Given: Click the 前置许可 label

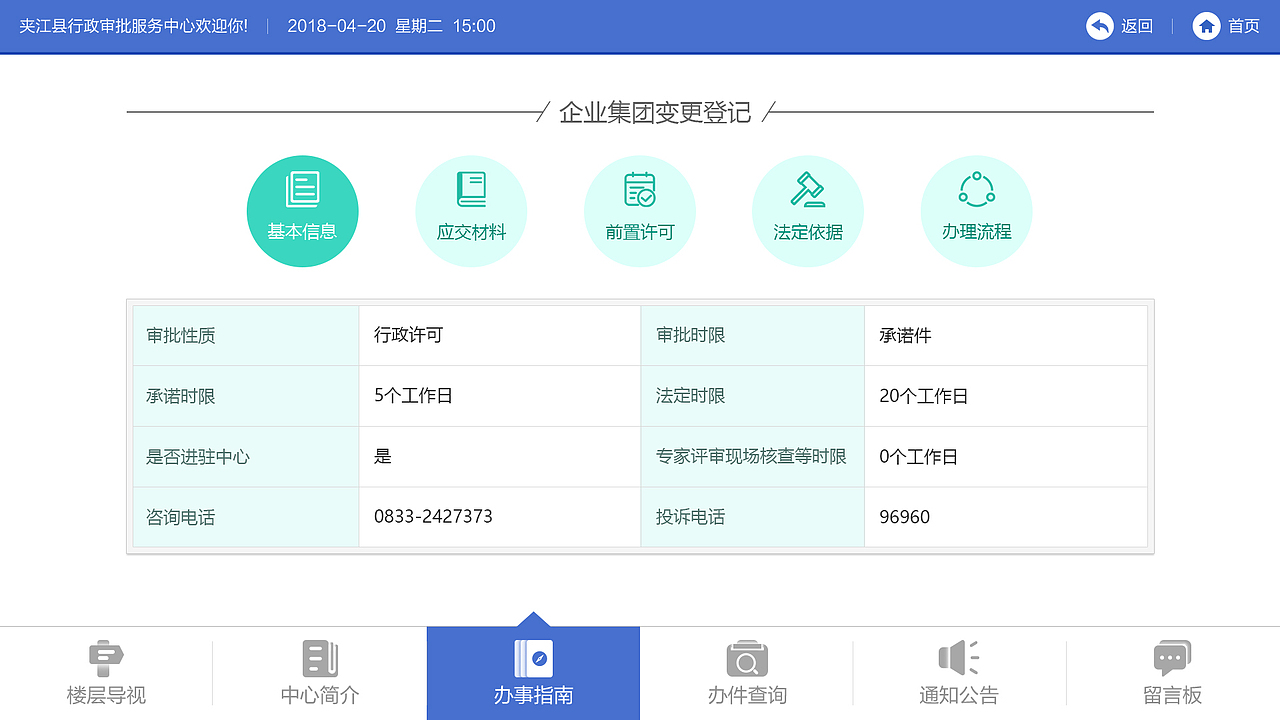Looking at the screenshot, I should pos(640,232).
